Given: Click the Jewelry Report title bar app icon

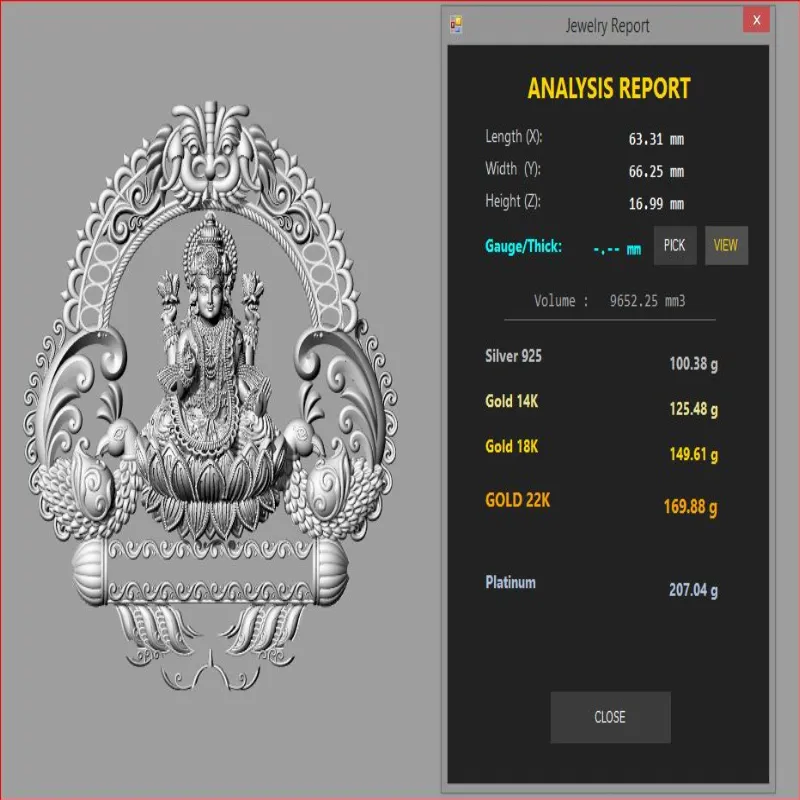Looking at the screenshot, I should 456,24.
